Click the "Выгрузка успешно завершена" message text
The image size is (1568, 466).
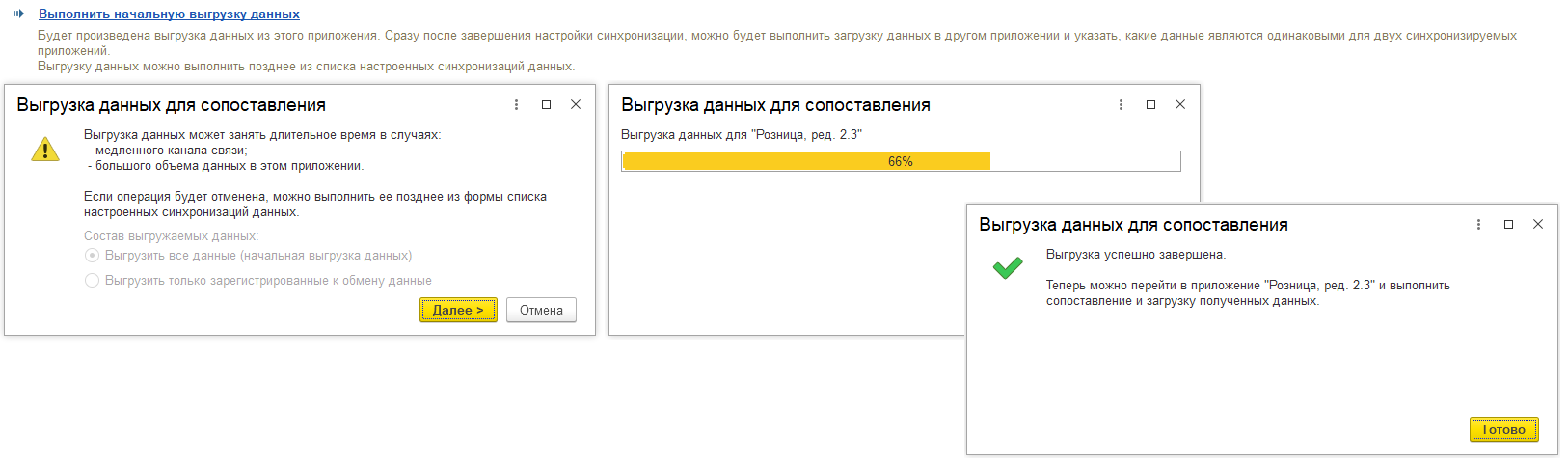[1136, 255]
